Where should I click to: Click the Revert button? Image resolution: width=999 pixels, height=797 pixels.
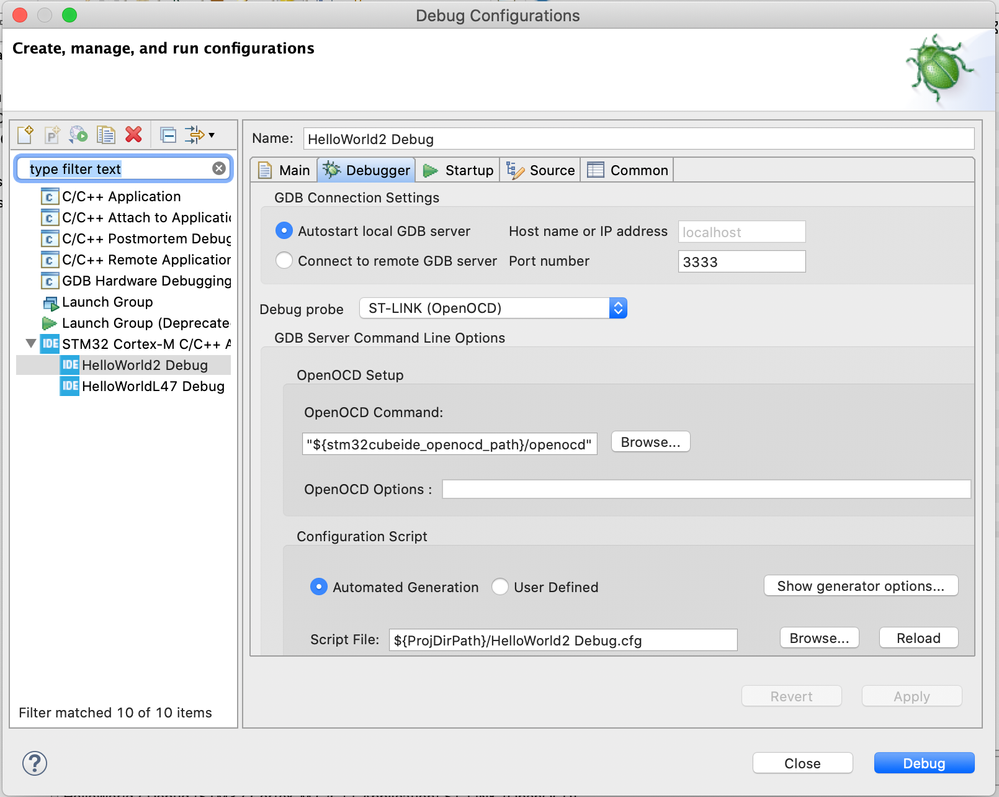click(791, 696)
